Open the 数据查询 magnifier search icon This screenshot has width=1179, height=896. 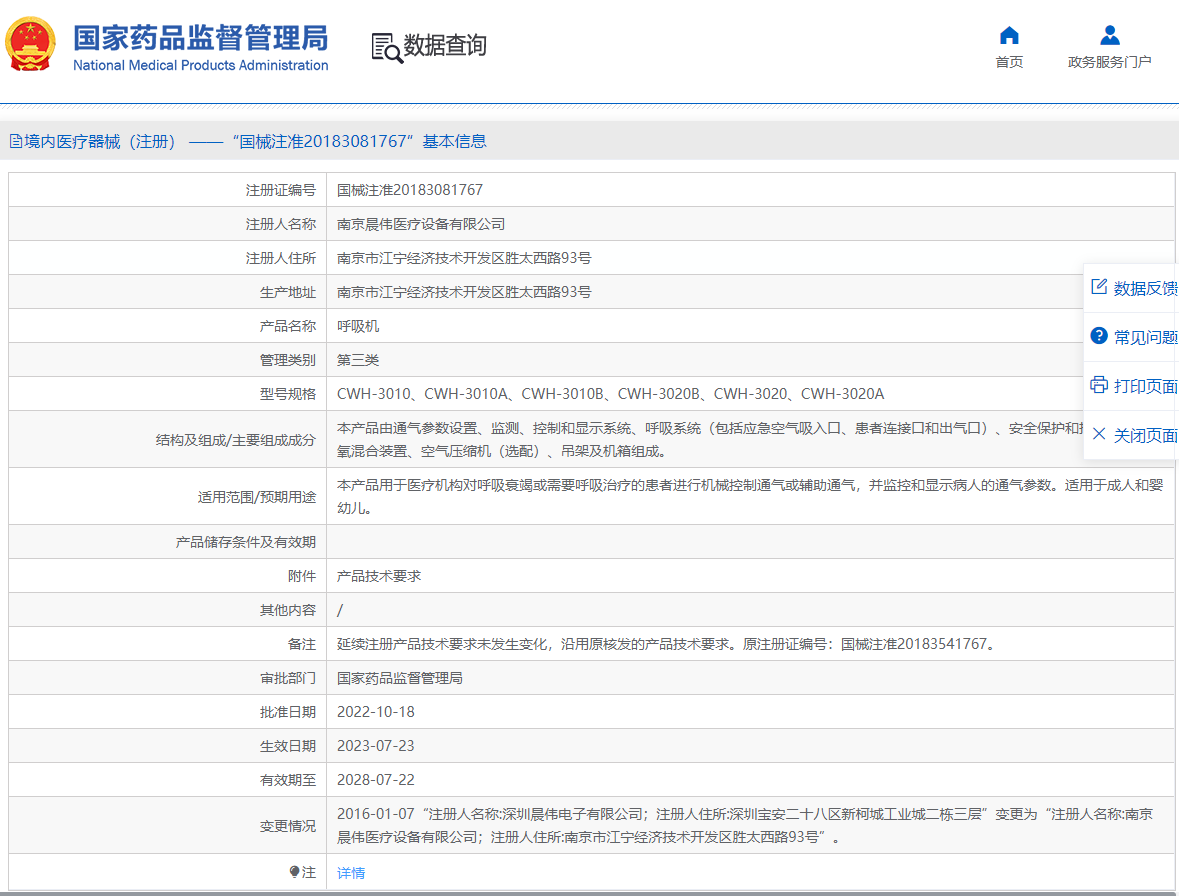pos(384,45)
